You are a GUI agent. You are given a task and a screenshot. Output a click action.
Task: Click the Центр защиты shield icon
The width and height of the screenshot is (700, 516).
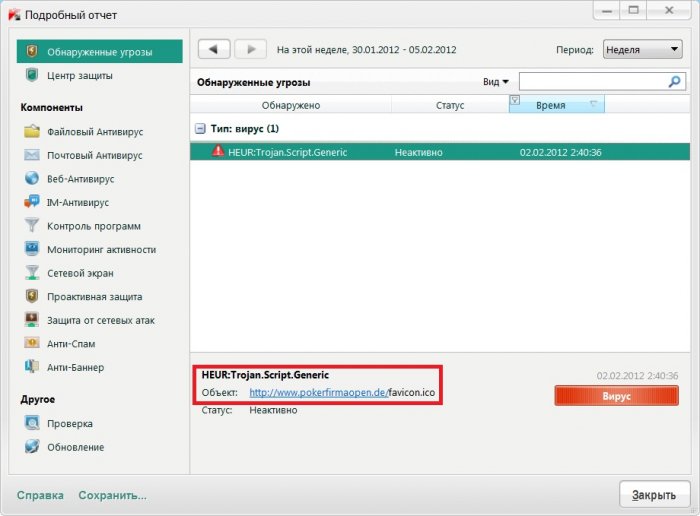[x=32, y=75]
